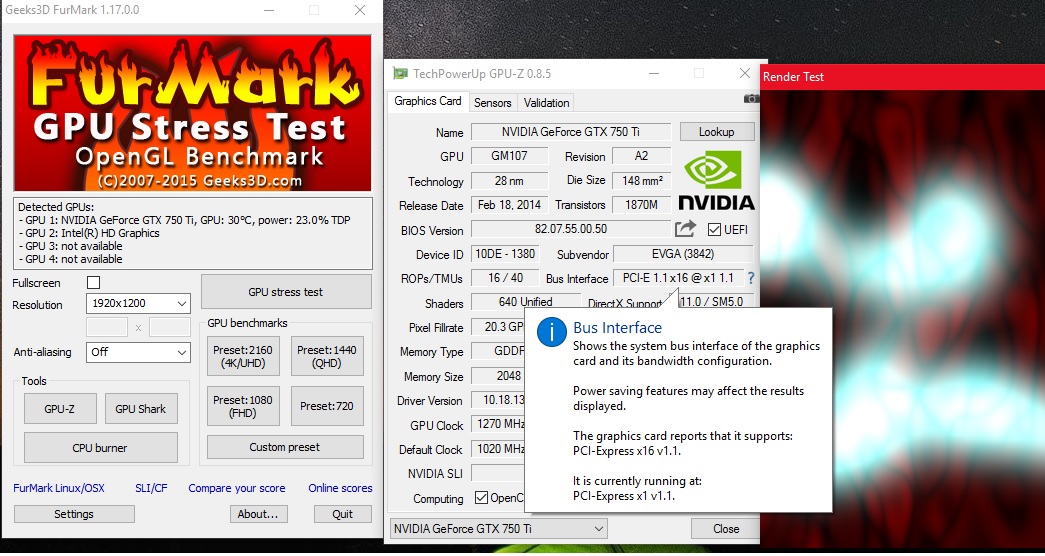The width and height of the screenshot is (1045, 556).
Task: Click GPU 2: Intel(R) HD Graphics line
Action: 89,233
